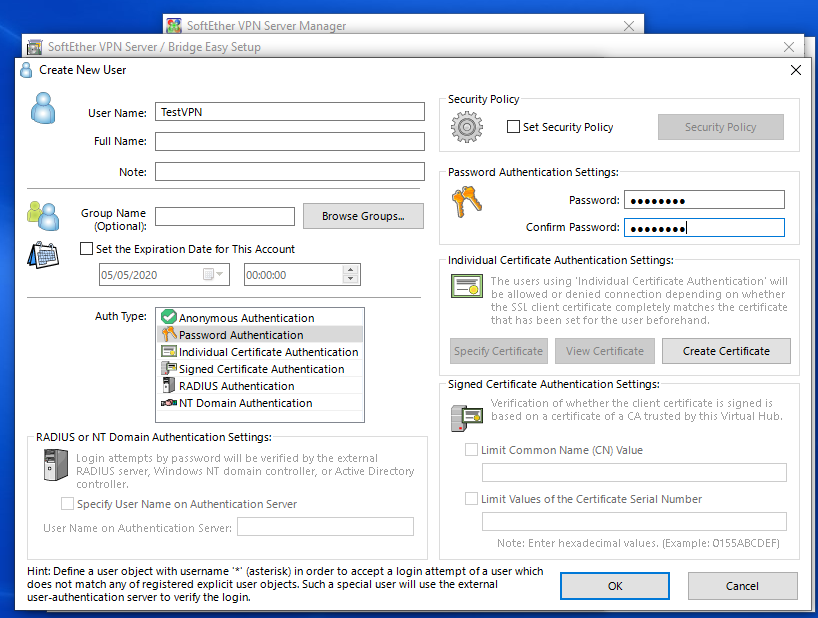Check Specify User Name on Authentication Server
This screenshot has height=618, width=818.
67,504
